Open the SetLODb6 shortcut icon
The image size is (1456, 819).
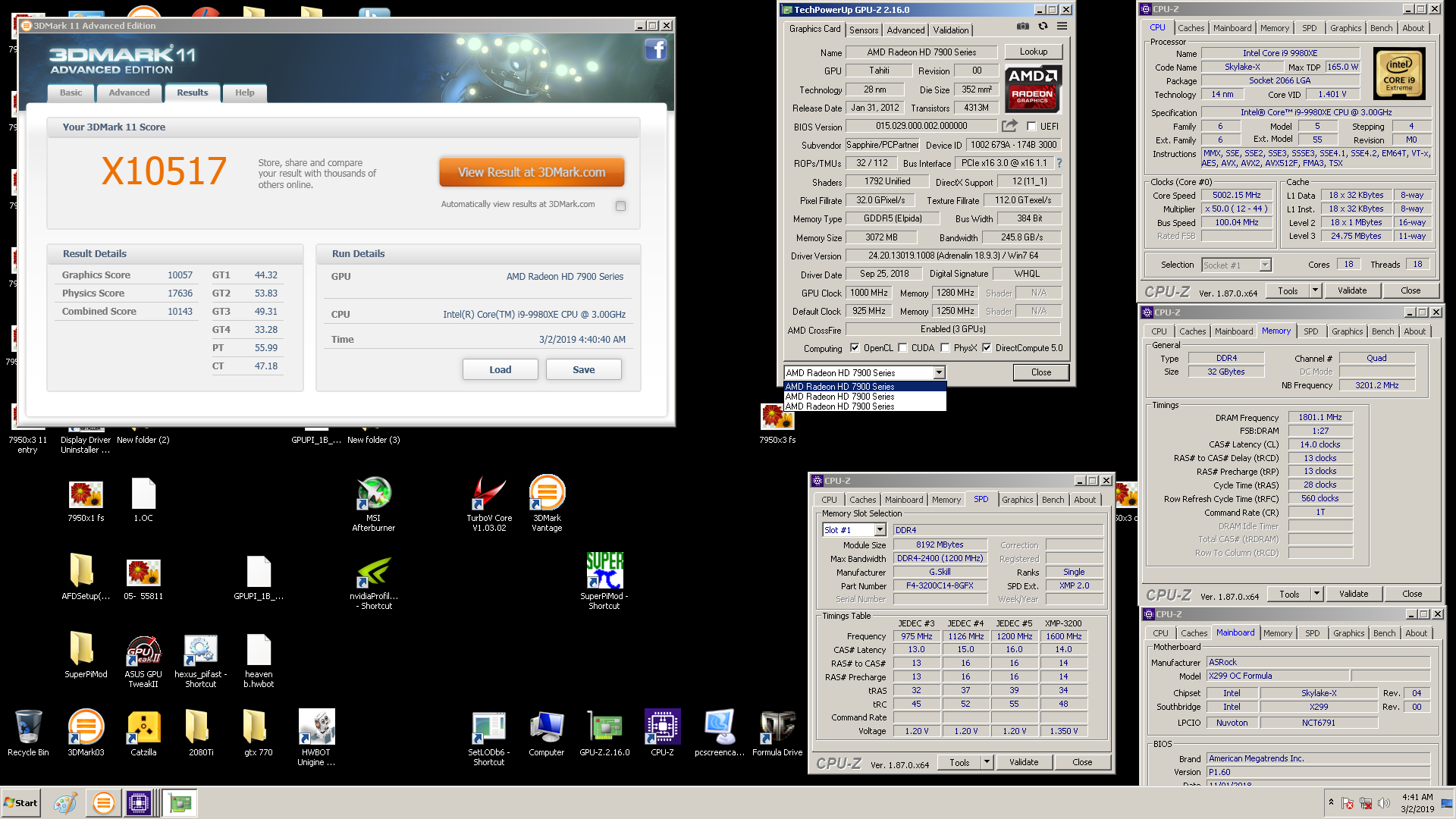pyautogui.click(x=489, y=738)
